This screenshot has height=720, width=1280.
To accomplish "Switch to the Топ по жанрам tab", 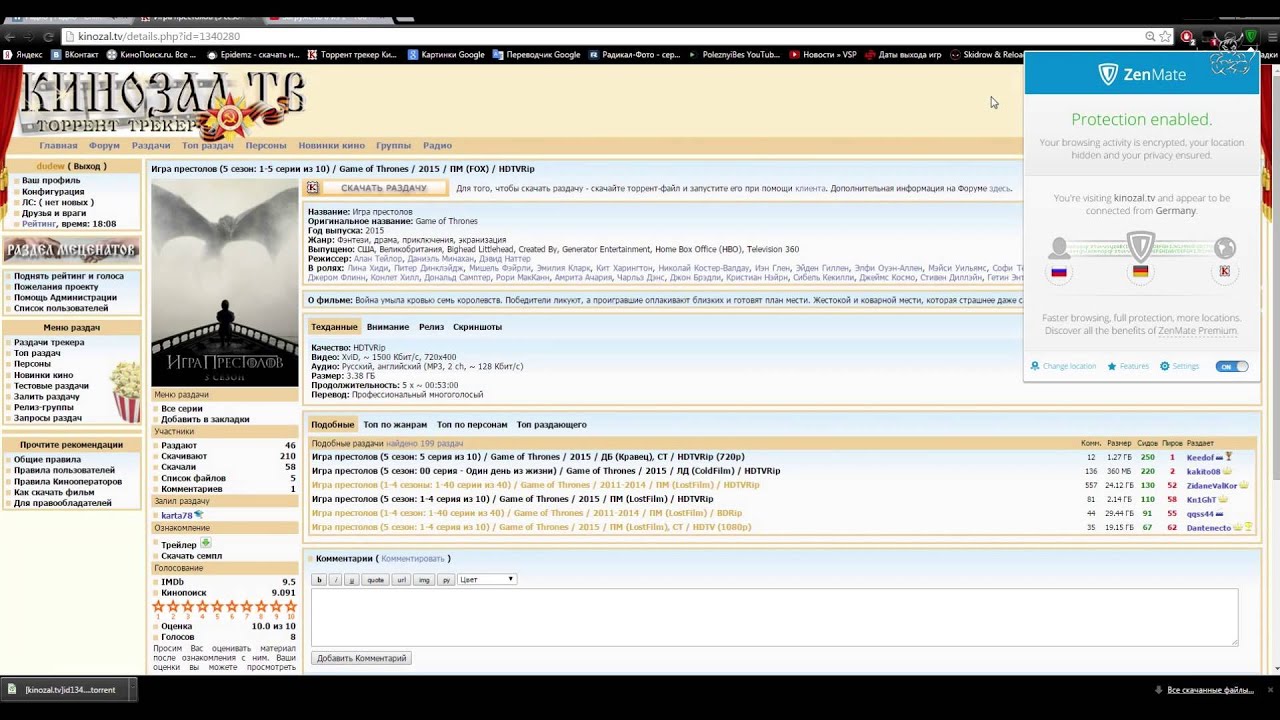I will pos(395,425).
